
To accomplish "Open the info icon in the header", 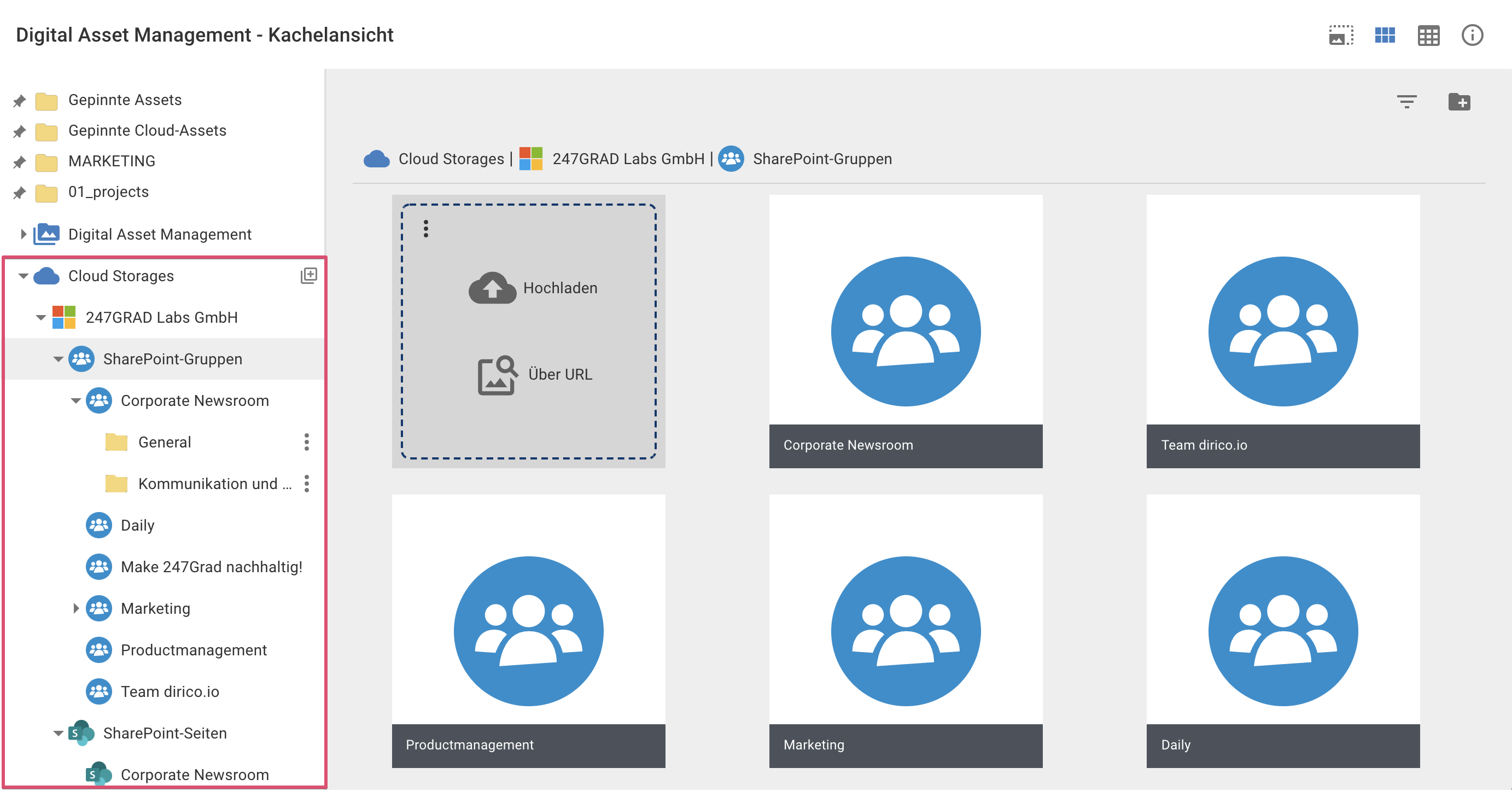I will (x=1472, y=35).
